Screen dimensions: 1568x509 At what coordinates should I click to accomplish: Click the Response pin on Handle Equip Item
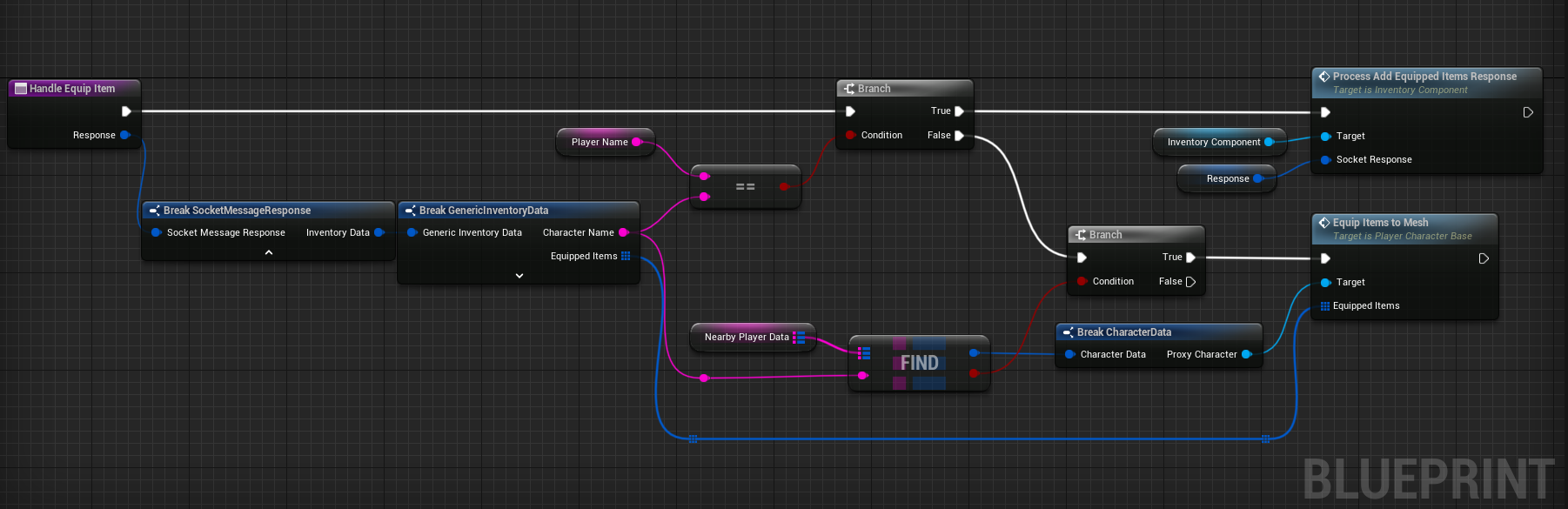[125, 135]
